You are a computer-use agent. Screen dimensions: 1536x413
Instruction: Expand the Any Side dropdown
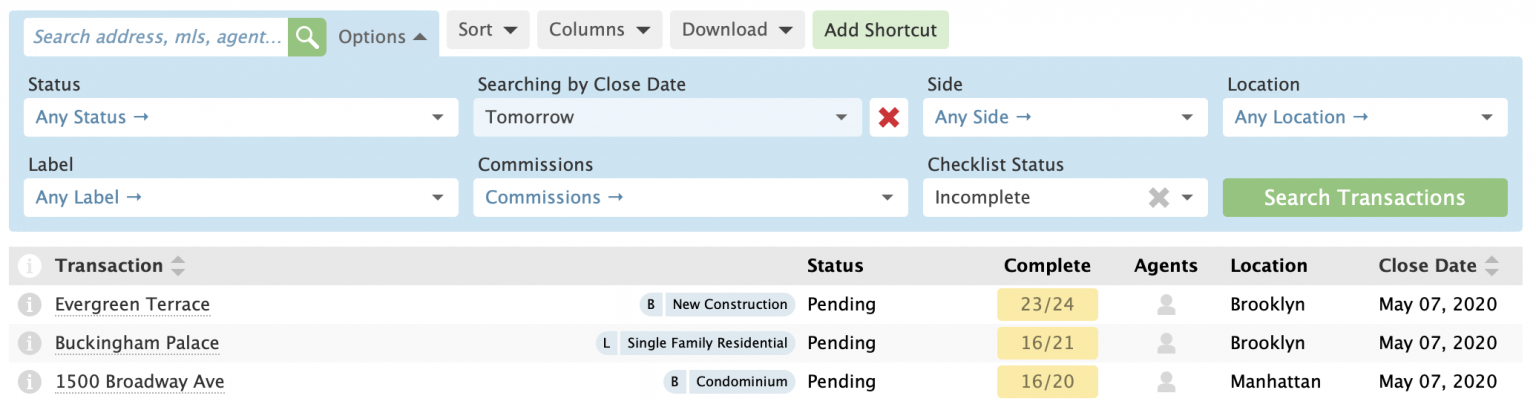(x=1065, y=118)
